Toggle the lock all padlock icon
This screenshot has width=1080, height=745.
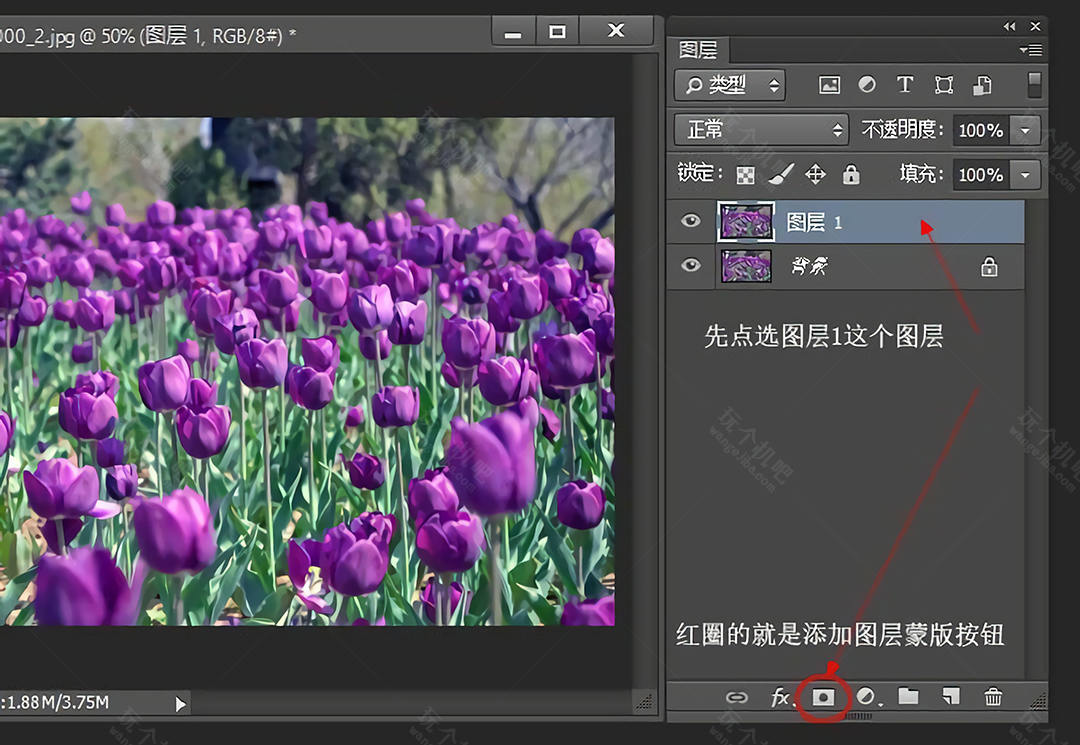pos(851,175)
